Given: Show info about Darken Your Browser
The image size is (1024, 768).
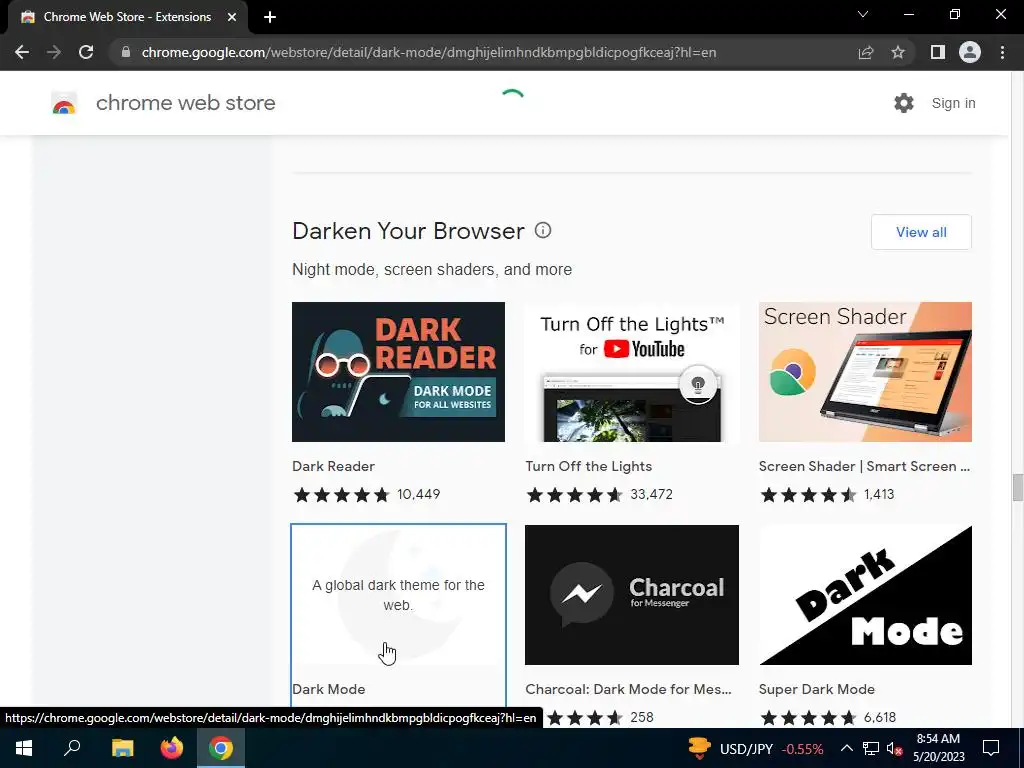Looking at the screenshot, I should [543, 231].
